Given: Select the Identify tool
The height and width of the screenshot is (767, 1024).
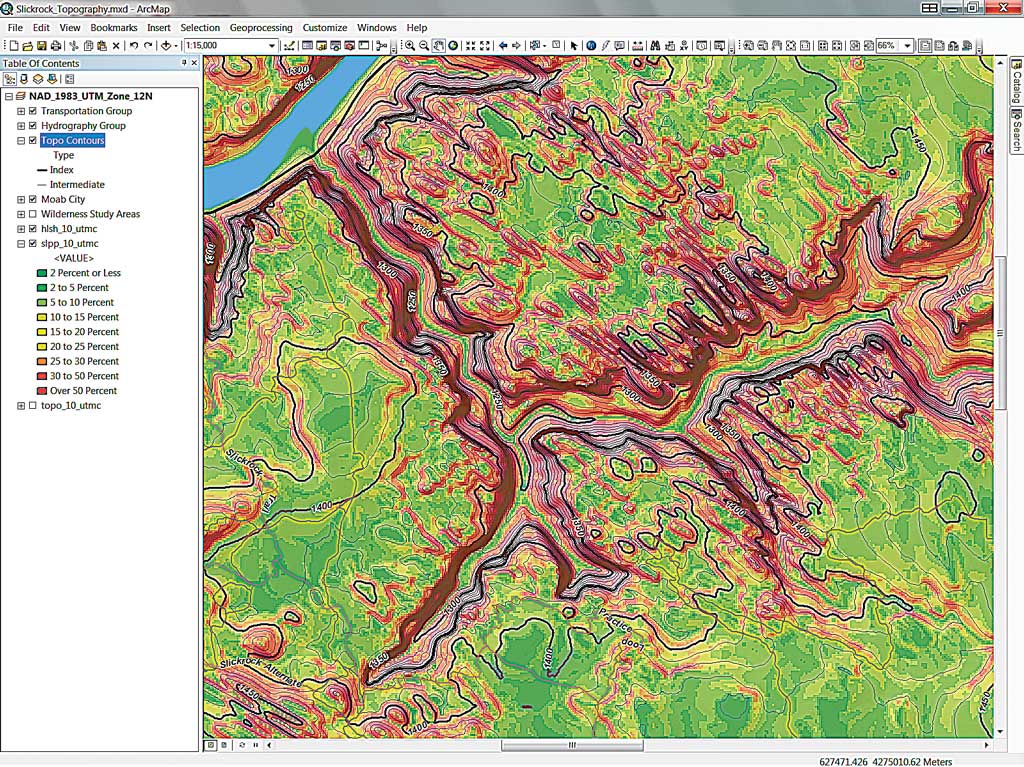Looking at the screenshot, I should pyautogui.click(x=591, y=45).
